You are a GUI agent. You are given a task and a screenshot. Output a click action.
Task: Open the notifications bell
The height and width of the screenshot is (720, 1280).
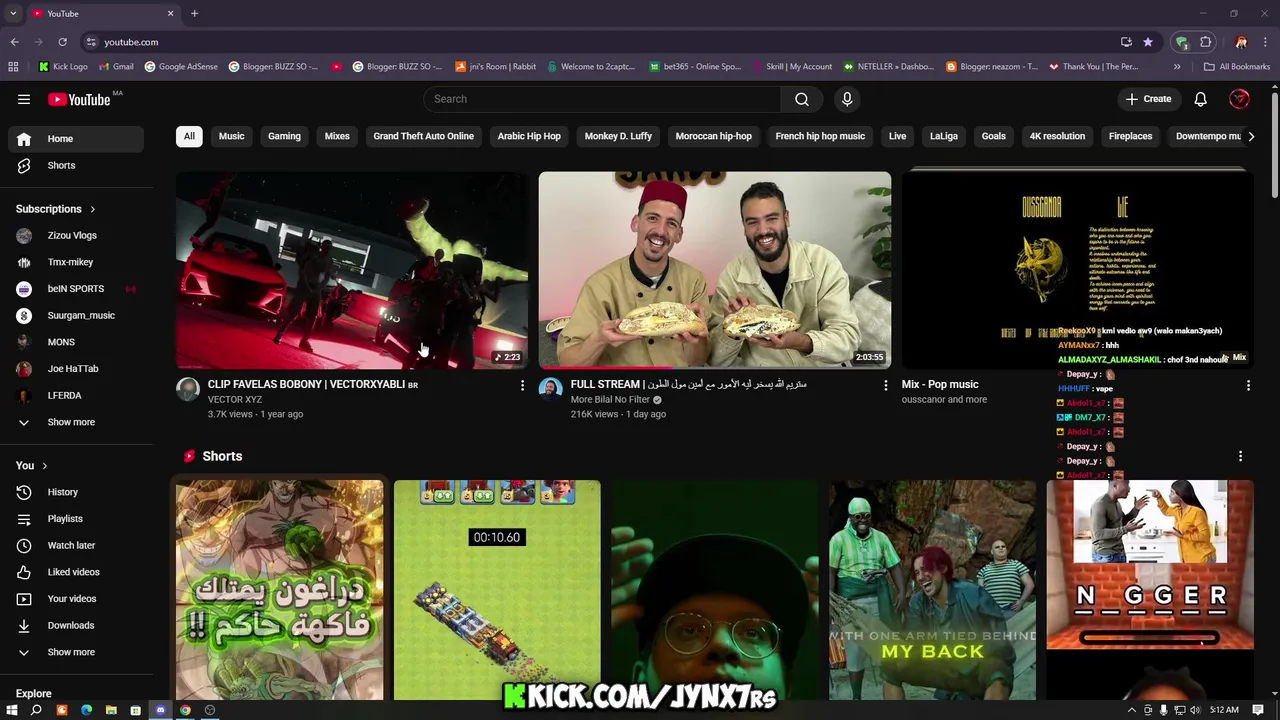pos(1200,99)
